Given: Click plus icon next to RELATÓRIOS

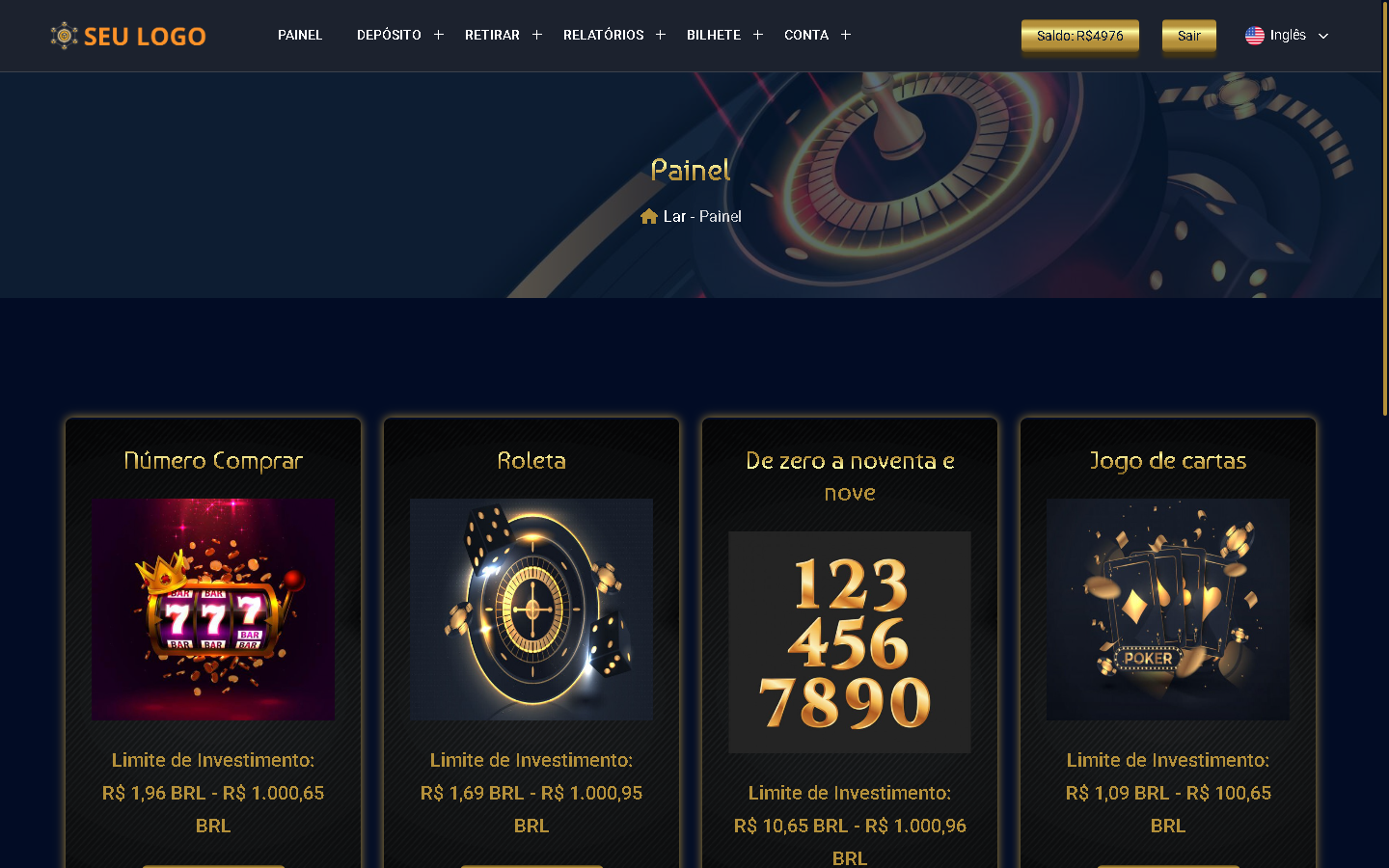Looking at the screenshot, I should (x=660, y=35).
